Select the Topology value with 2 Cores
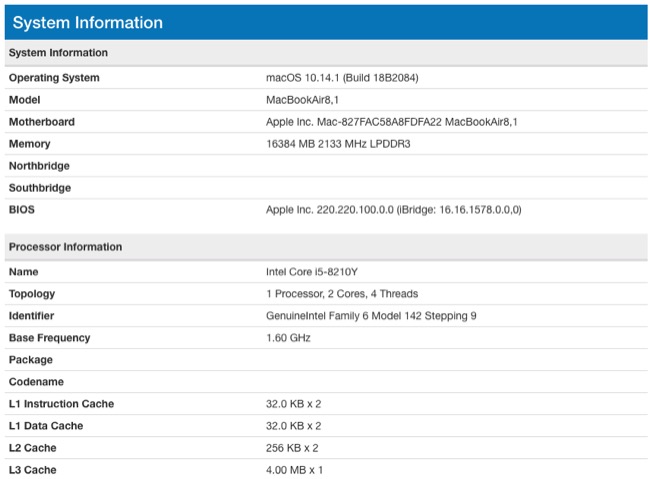 (342, 294)
